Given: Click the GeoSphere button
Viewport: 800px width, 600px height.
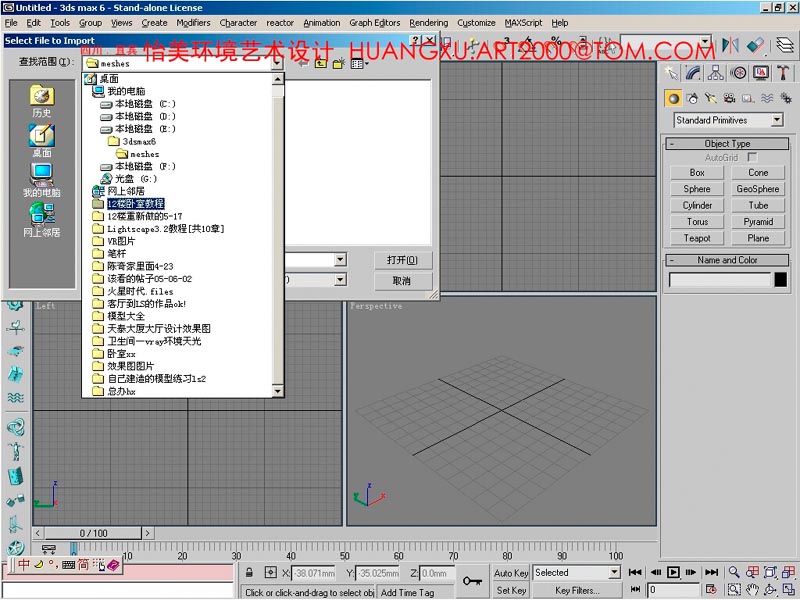Looking at the screenshot, I should click(758, 189).
